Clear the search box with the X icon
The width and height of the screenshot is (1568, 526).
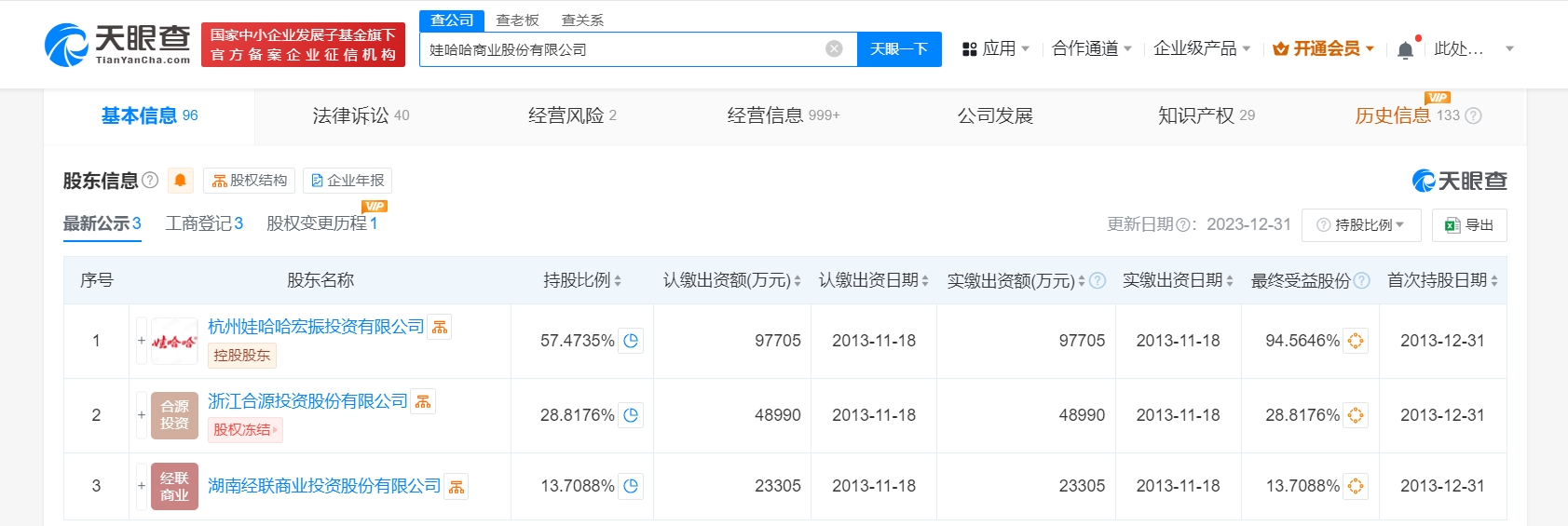[834, 49]
